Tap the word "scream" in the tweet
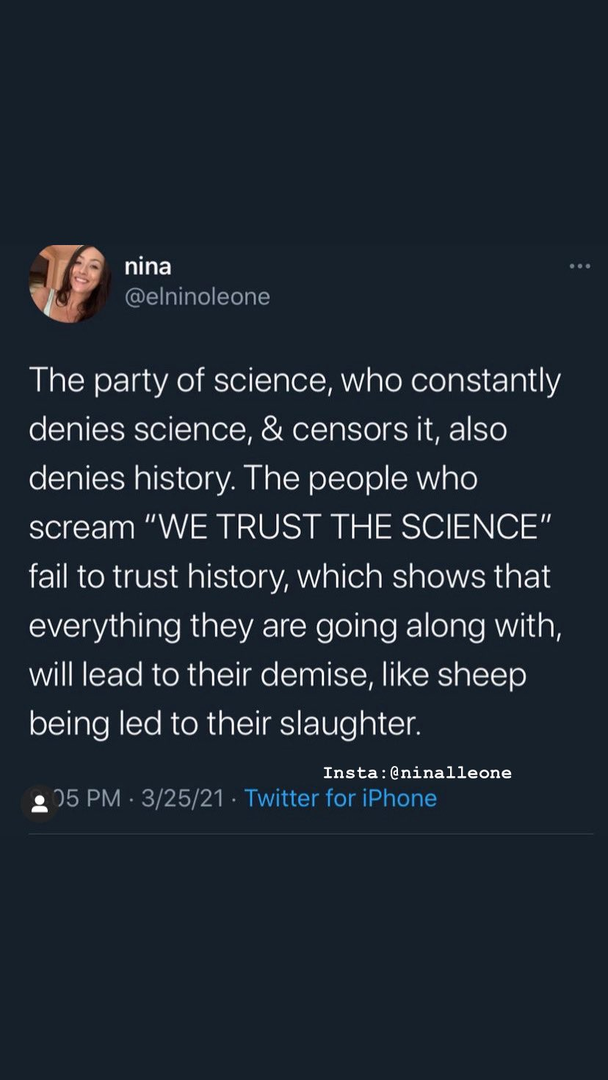The width and height of the screenshot is (608, 1080). pos(81,528)
